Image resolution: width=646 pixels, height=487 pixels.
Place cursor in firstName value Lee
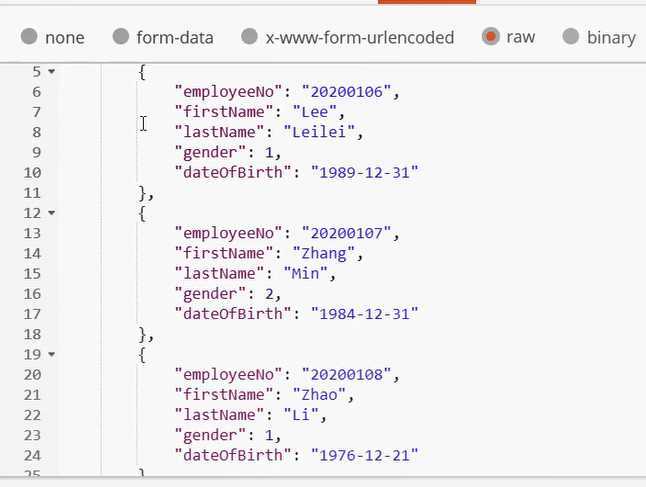[x=315, y=112]
